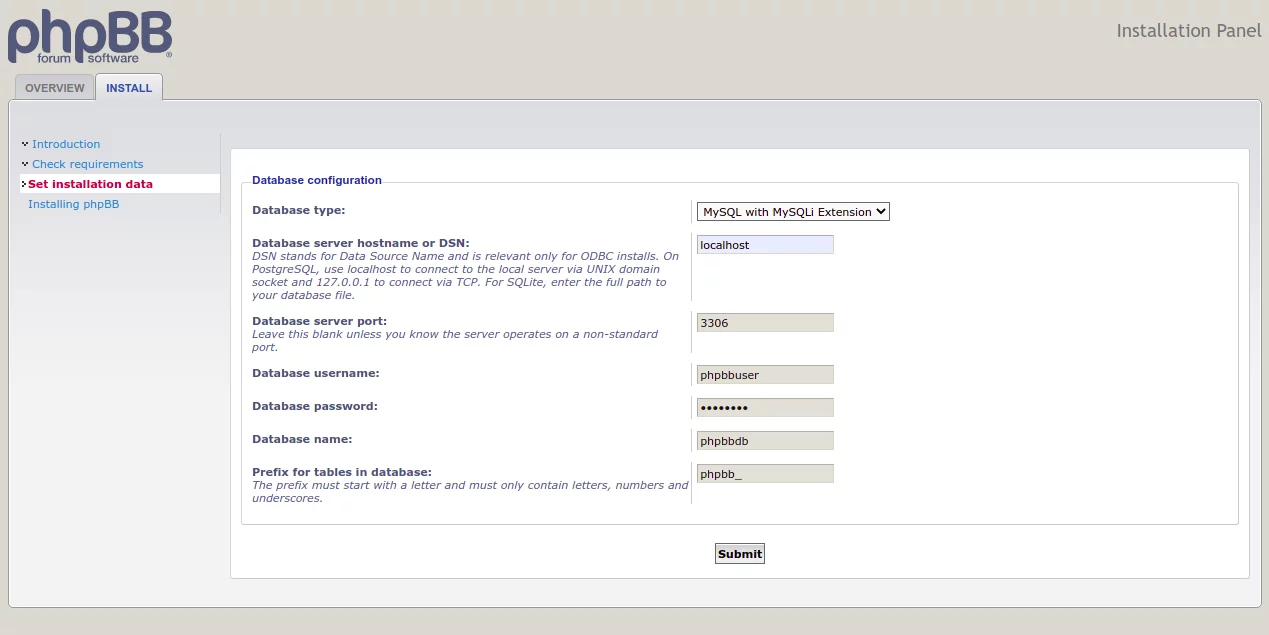Click the Database name input box
The width and height of the screenshot is (1269, 635).
[x=765, y=441]
